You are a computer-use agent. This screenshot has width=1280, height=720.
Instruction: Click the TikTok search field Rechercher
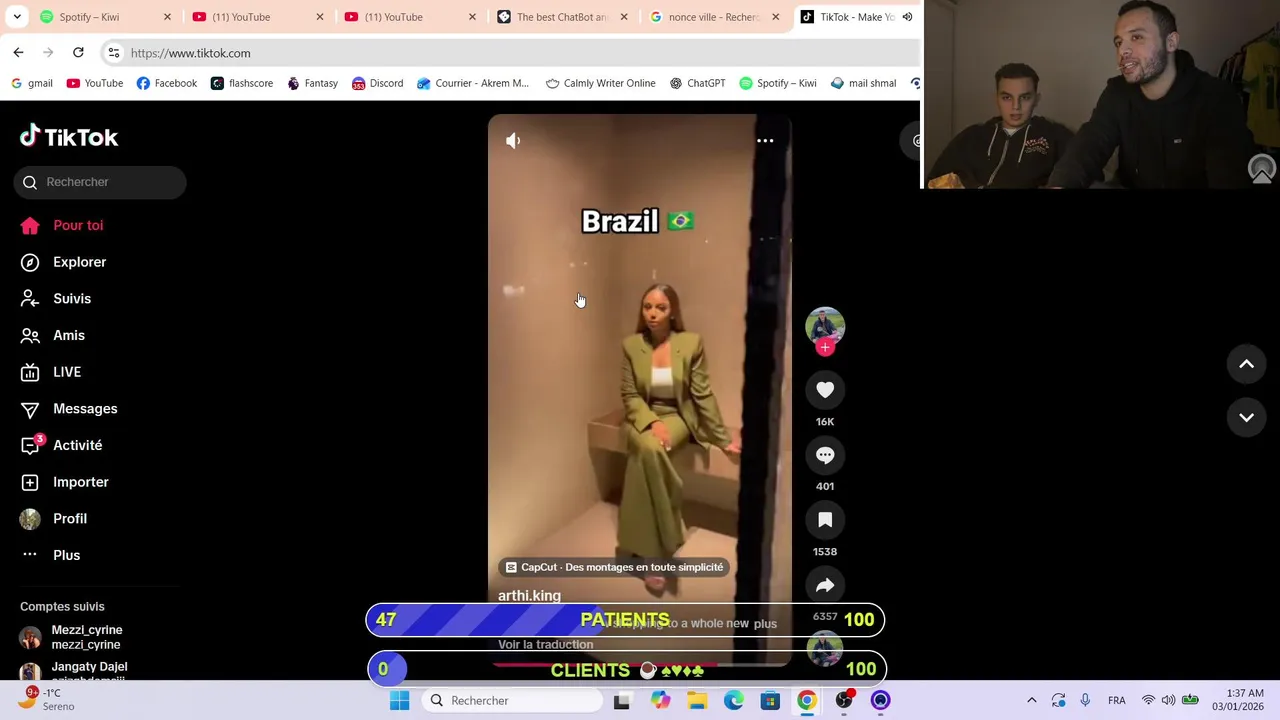pos(100,182)
